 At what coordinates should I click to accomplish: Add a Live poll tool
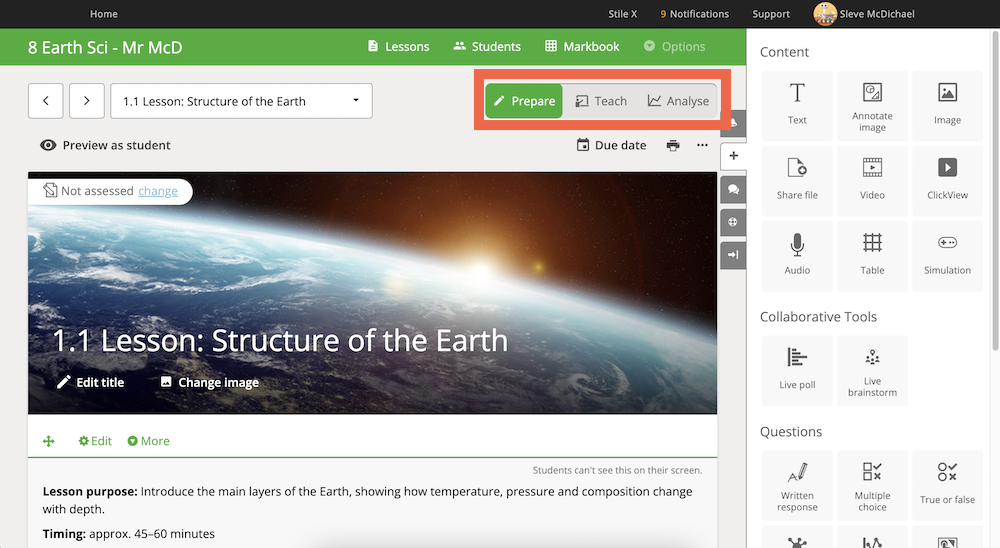797,371
